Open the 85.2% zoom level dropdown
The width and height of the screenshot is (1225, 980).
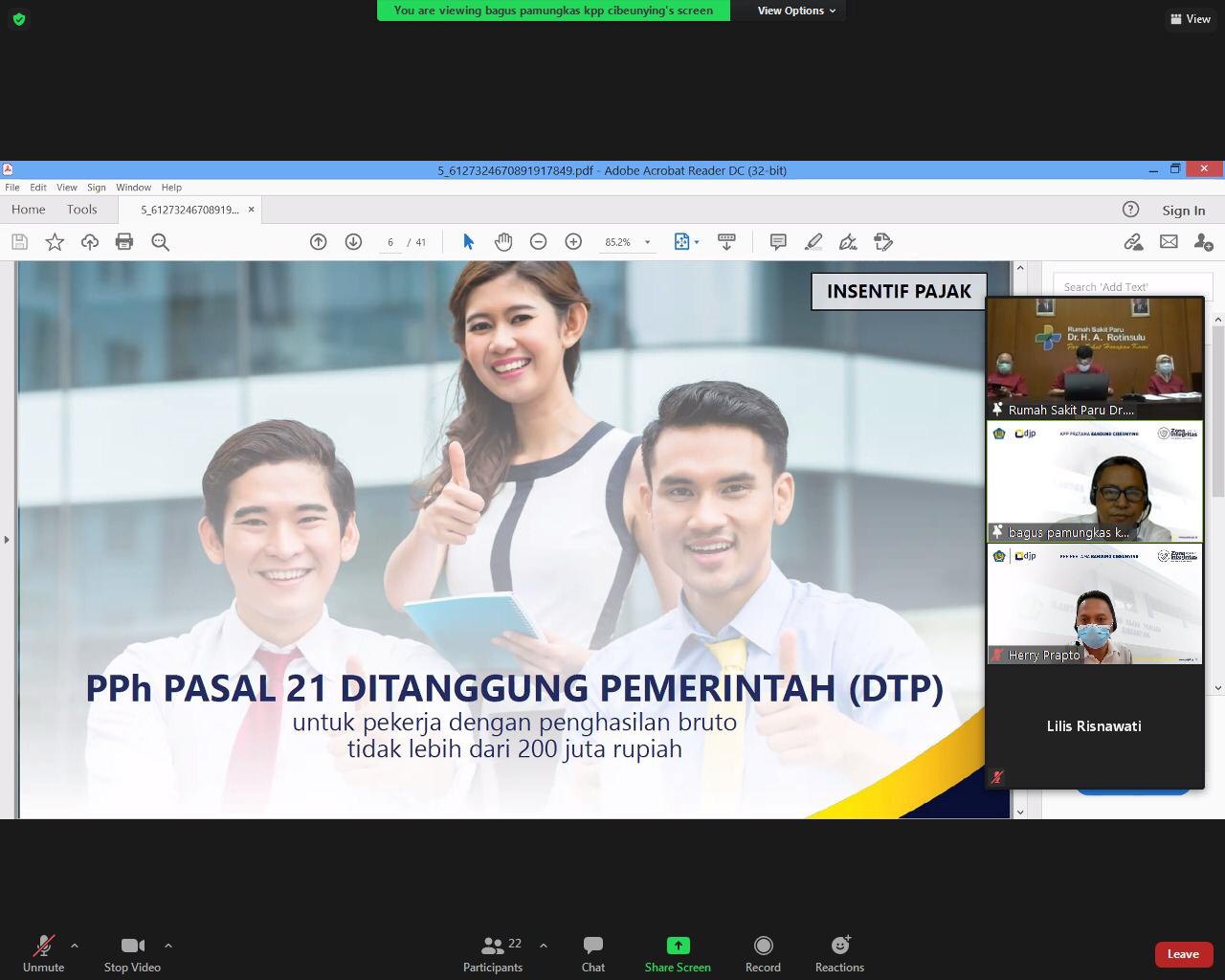[x=647, y=242]
